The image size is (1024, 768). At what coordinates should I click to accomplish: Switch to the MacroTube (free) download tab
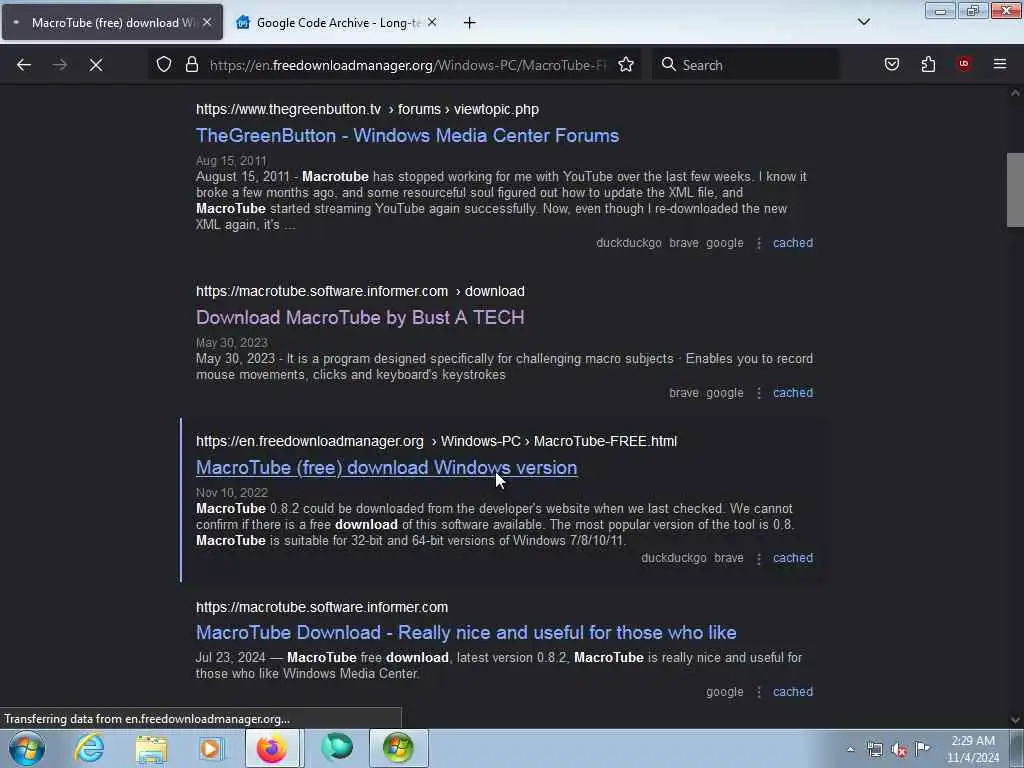tap(113, 22)
